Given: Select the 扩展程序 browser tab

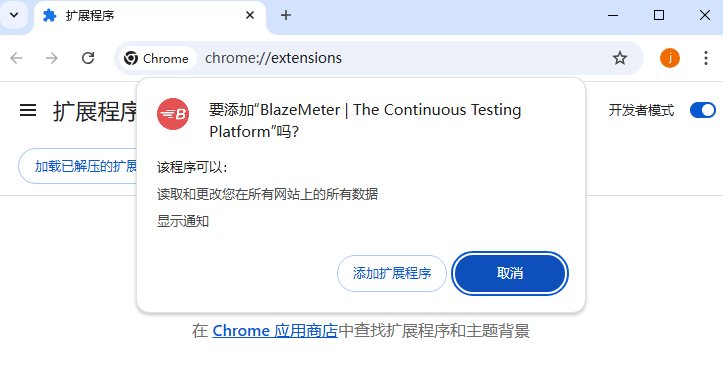Looking at the screenshot, I should point(138,16).
